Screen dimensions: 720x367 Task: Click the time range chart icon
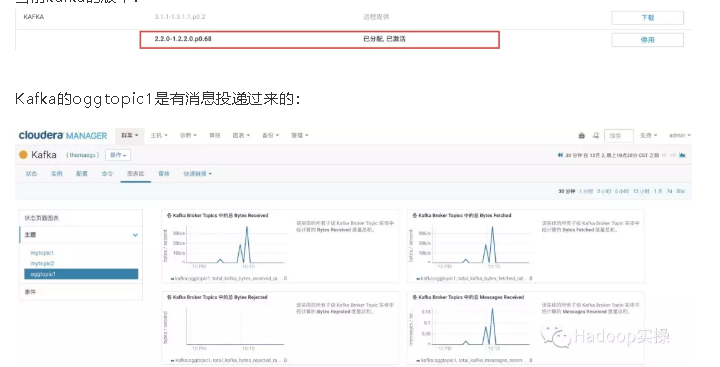click(682, 155)
